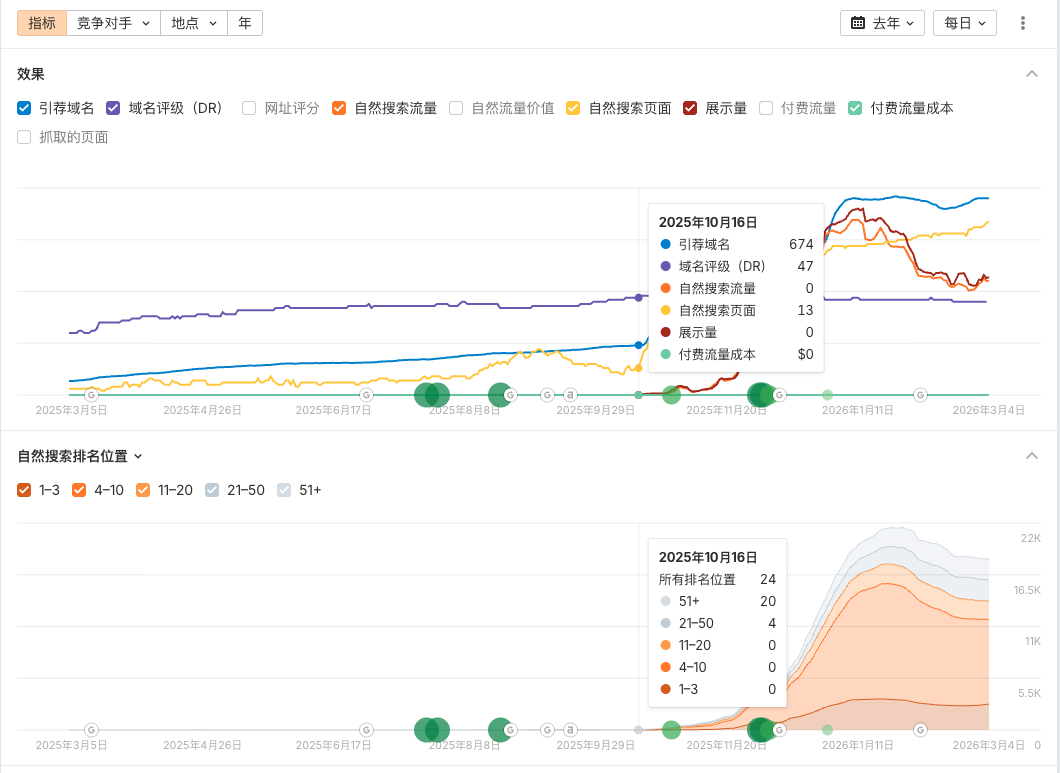Enable the 付费流量 checkbox

tap(765, 108)
